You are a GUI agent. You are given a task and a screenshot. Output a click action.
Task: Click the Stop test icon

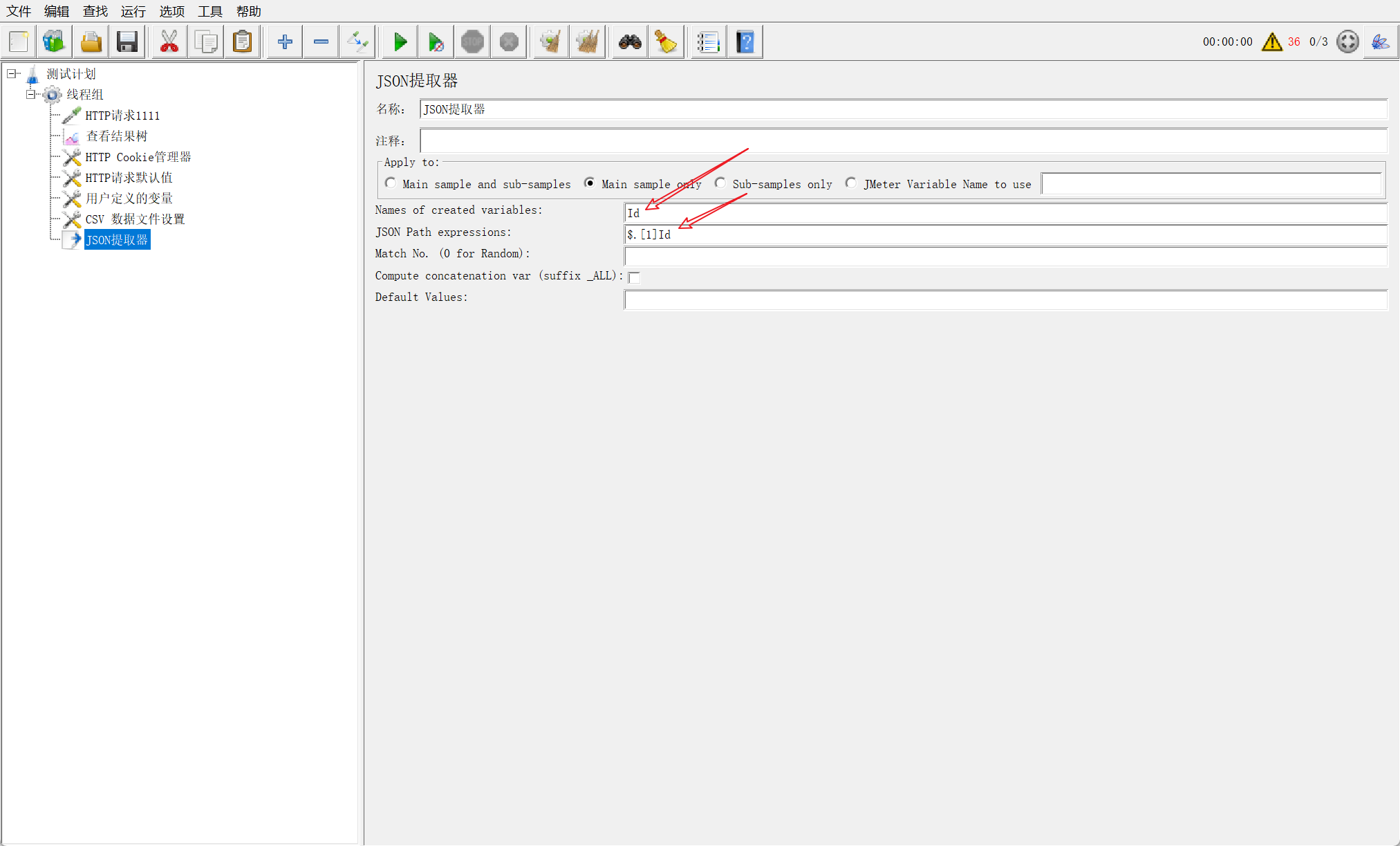[472, 42]
